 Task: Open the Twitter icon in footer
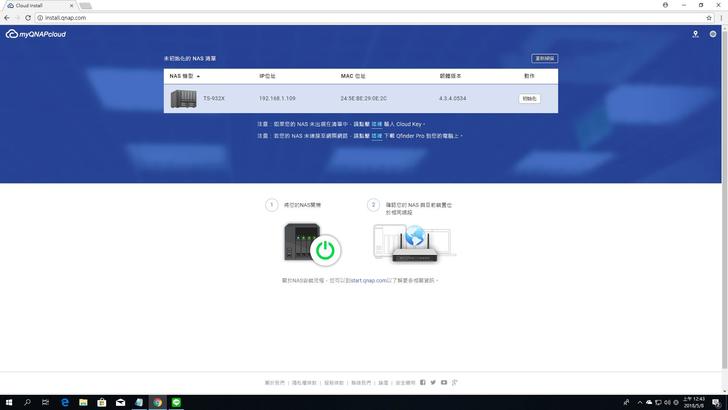tap(433, 382)
